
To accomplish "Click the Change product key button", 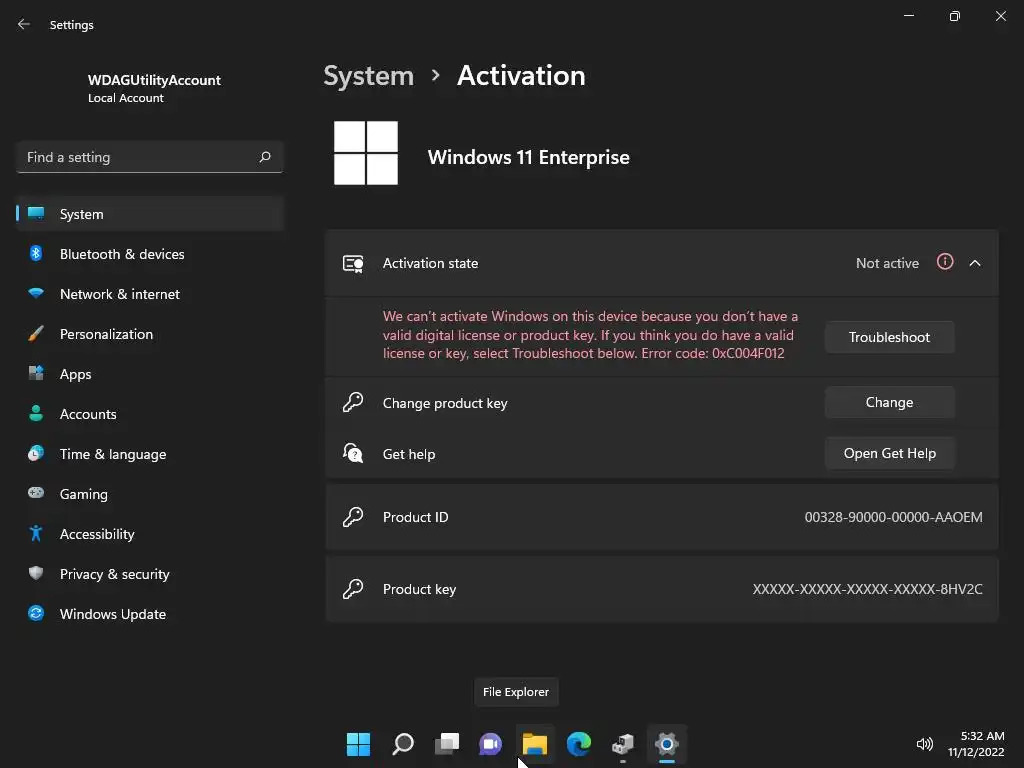I will pos(889,402).
